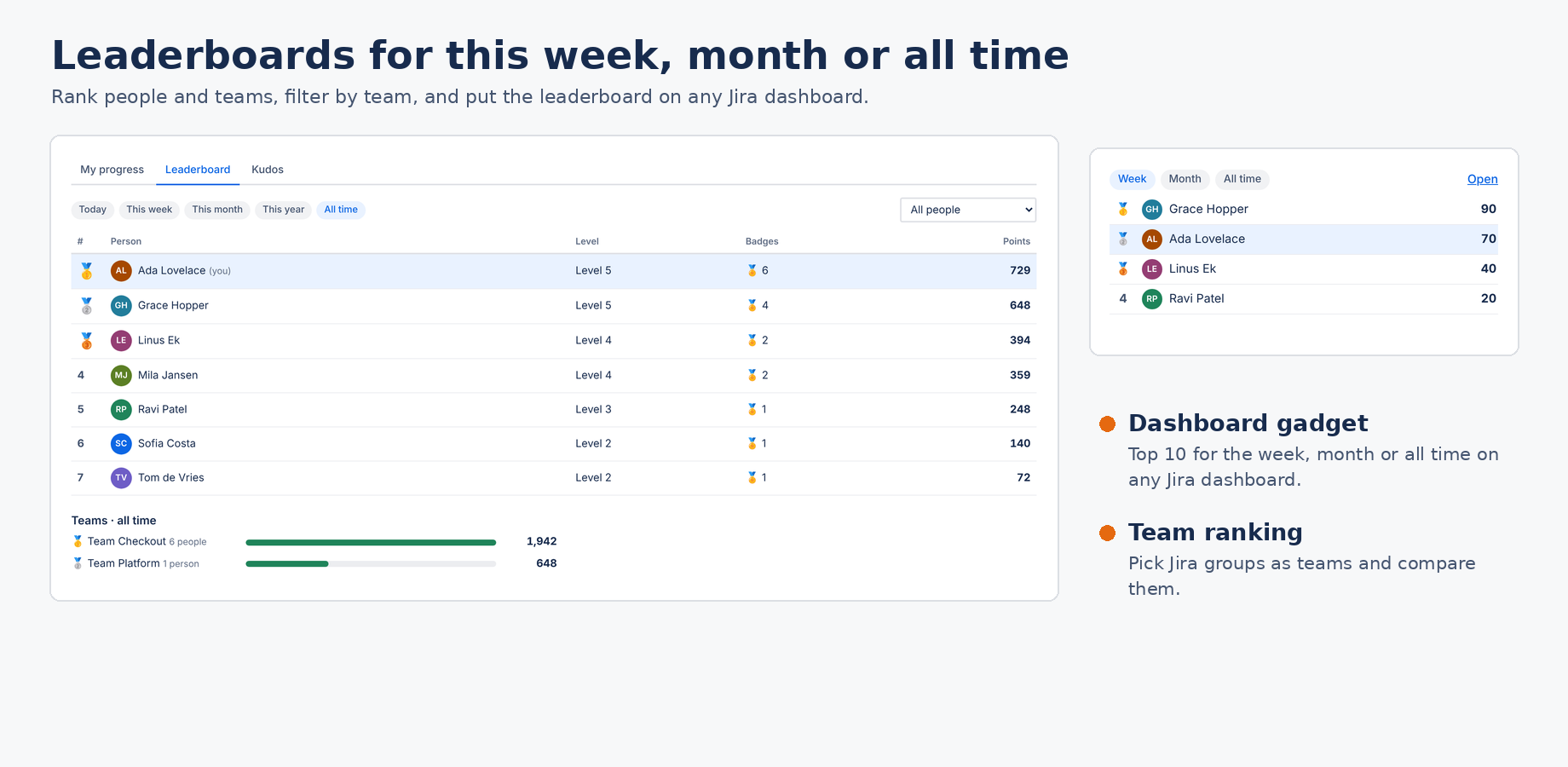The height and width of the screenshot is (767, 1568).
Task: Select the All time filter in leaderboard
Action: [341, 210]
